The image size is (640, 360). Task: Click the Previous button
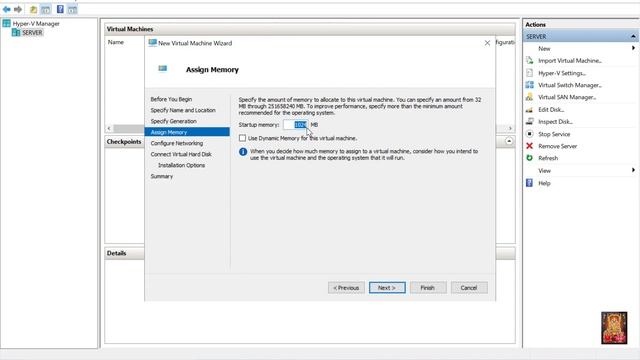point(346,288)
